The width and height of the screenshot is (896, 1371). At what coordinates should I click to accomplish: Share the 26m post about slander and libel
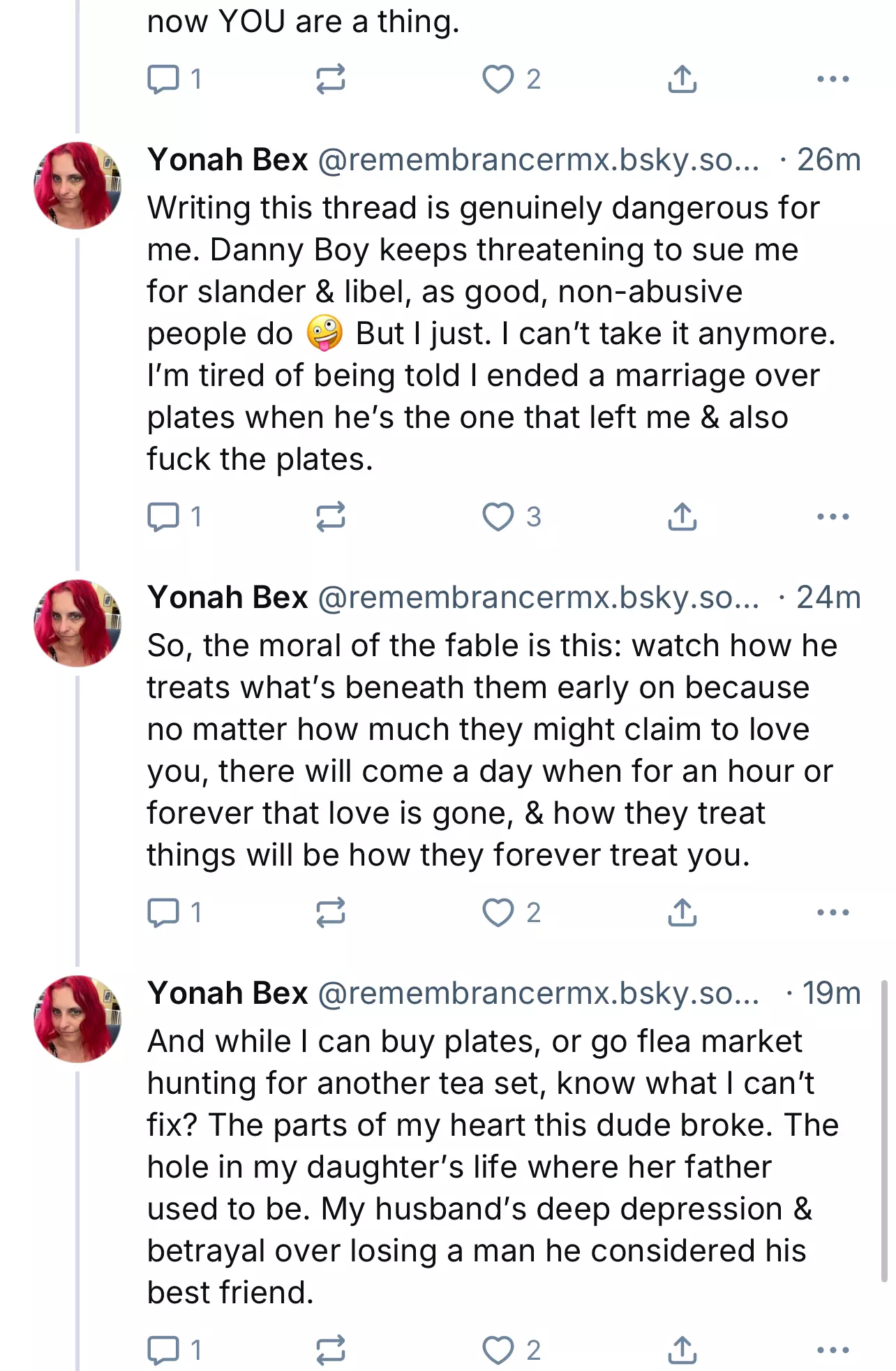(x=682, y=517)
